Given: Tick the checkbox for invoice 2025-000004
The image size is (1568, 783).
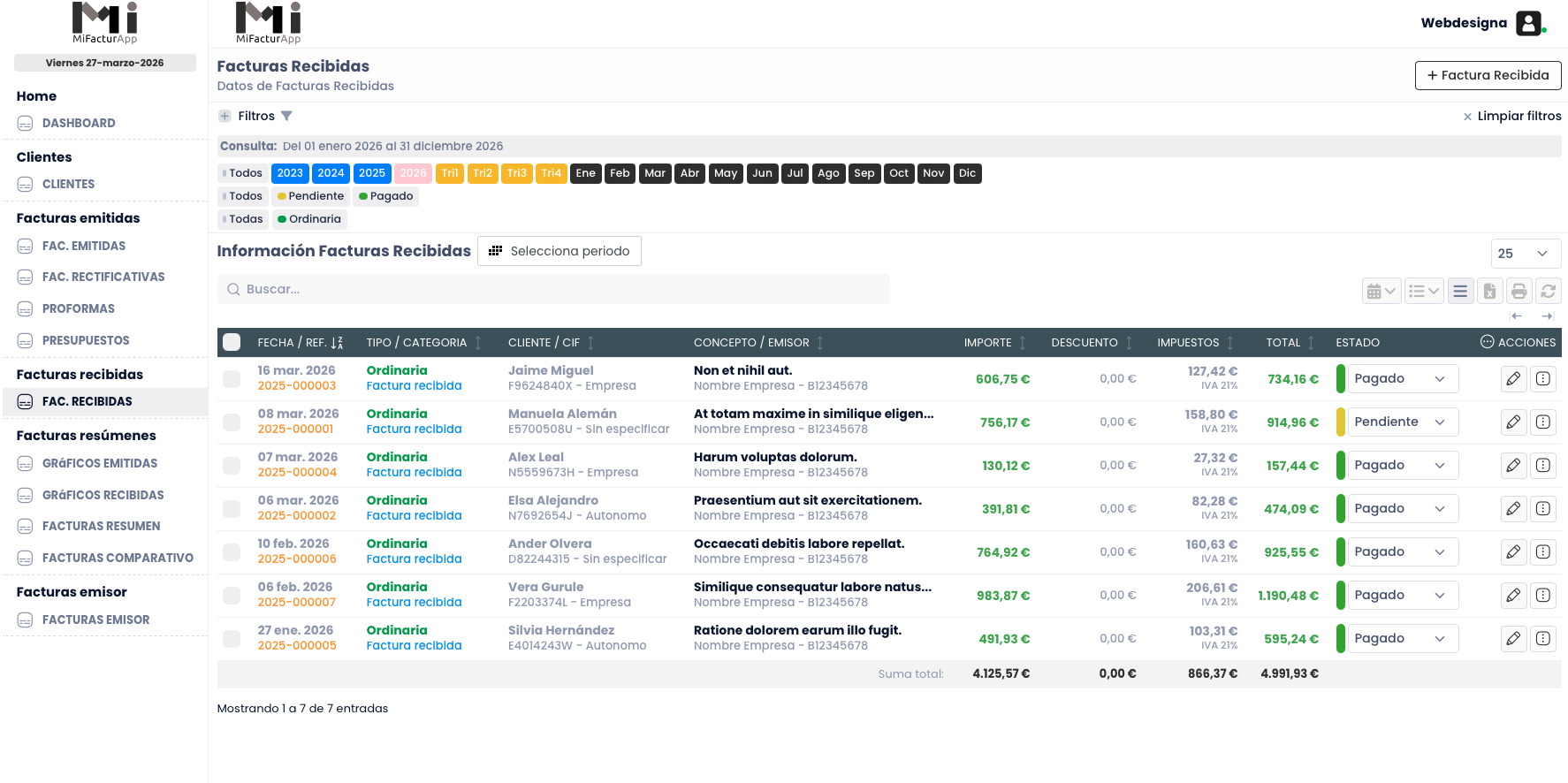Looking at the screenshot, I should 232,466.
